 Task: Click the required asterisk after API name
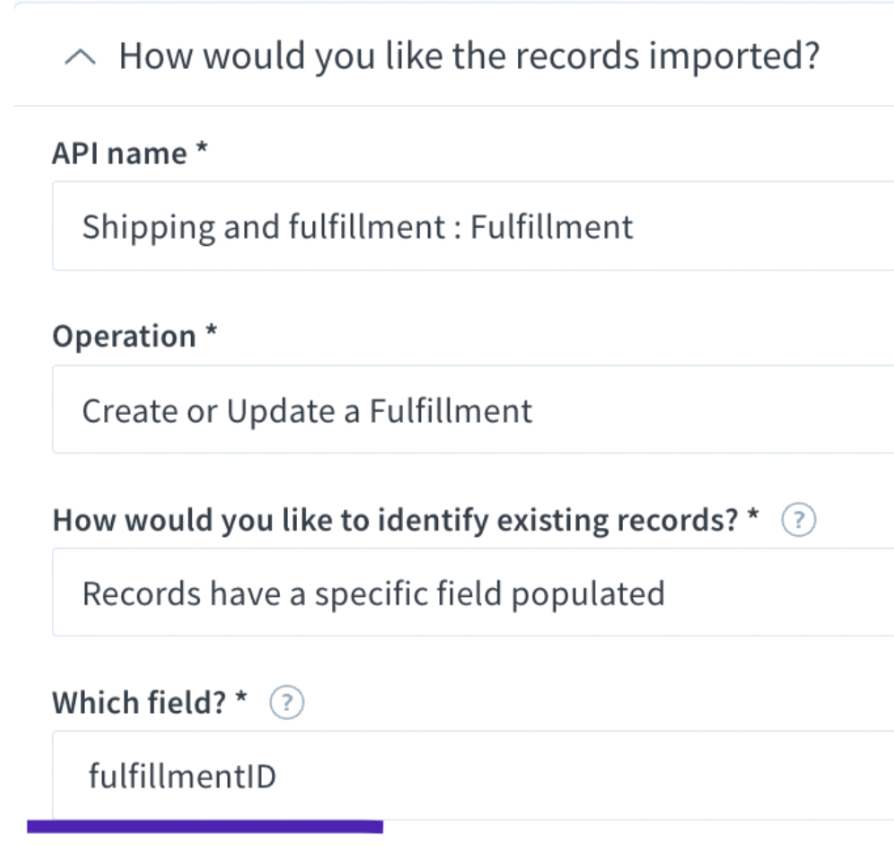tap(201, 148)
